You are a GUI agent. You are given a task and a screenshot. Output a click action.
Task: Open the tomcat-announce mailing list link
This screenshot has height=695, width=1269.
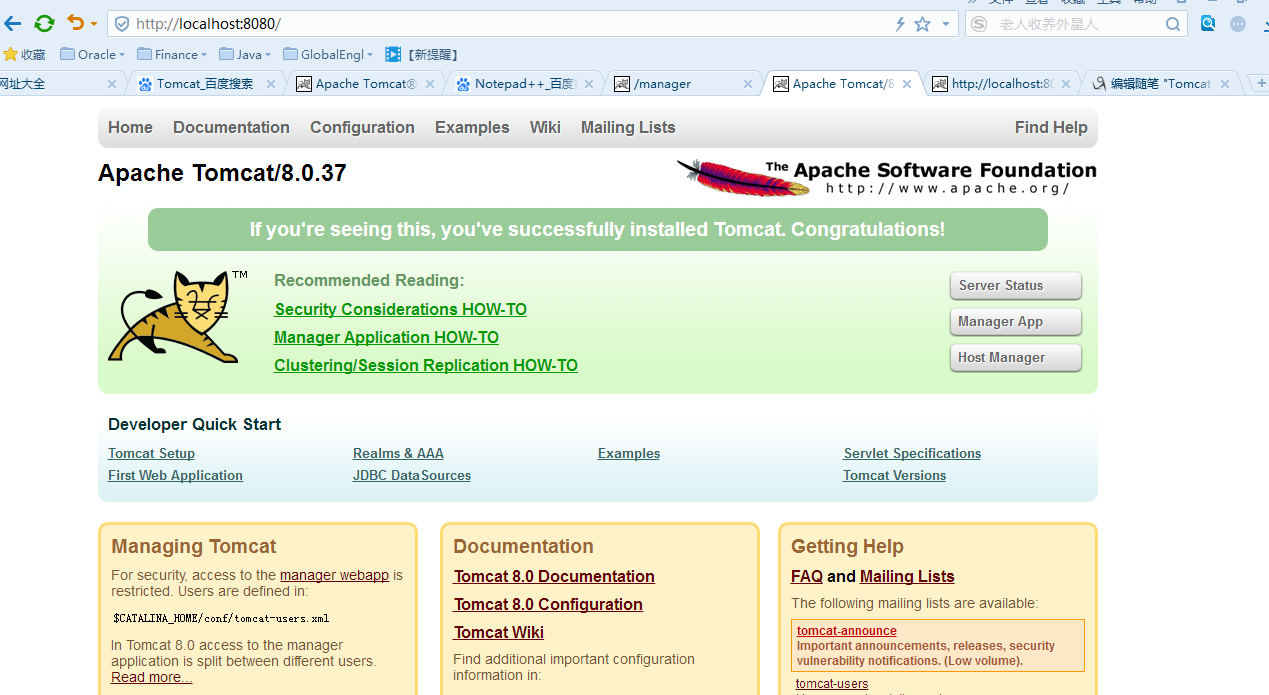tap(847, 631)
